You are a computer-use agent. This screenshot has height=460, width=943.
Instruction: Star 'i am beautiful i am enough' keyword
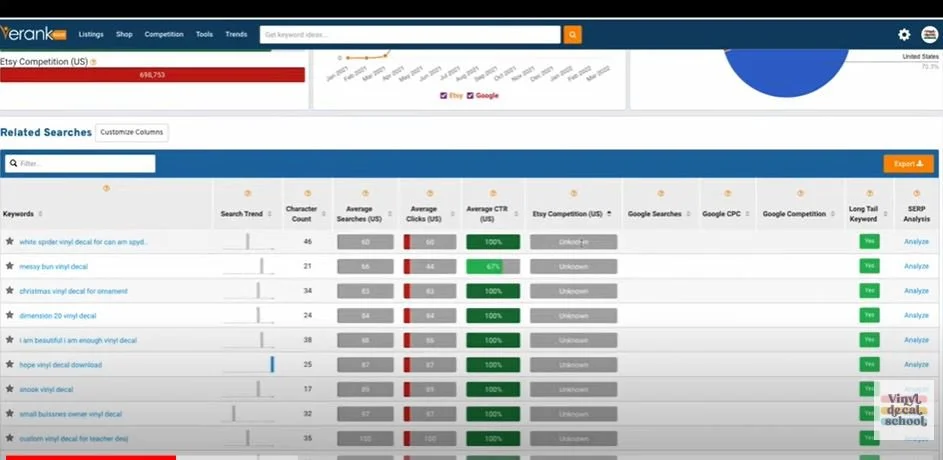tap(10, 340)
